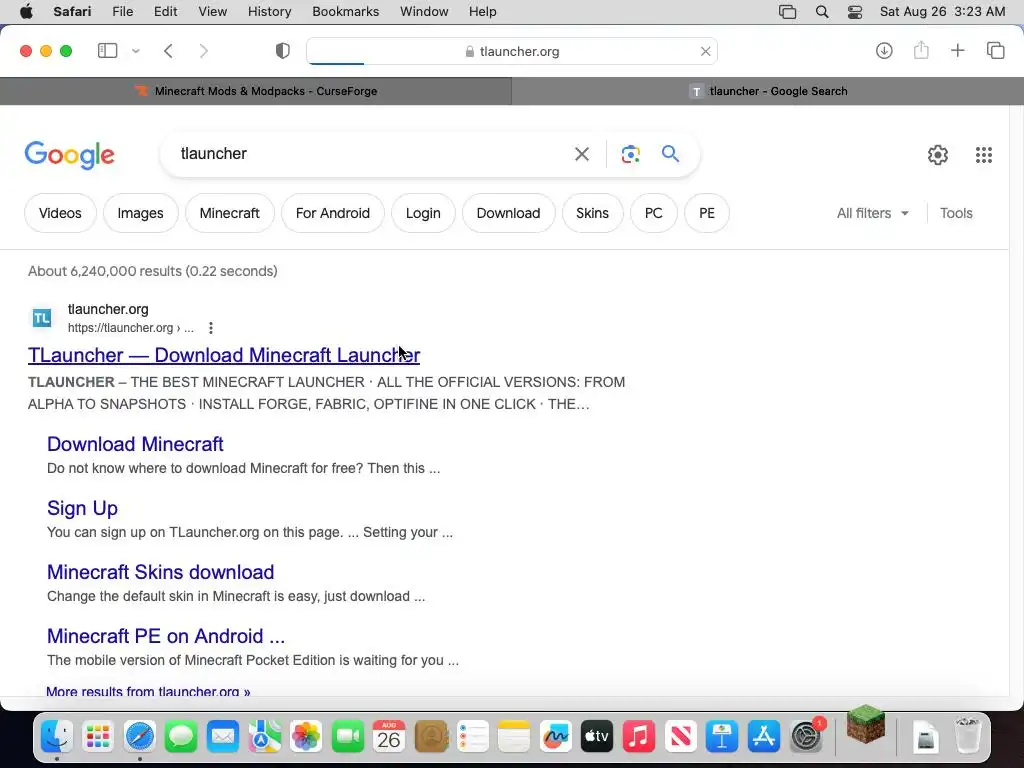Select the Minecraft filter chip

(229, 213)
